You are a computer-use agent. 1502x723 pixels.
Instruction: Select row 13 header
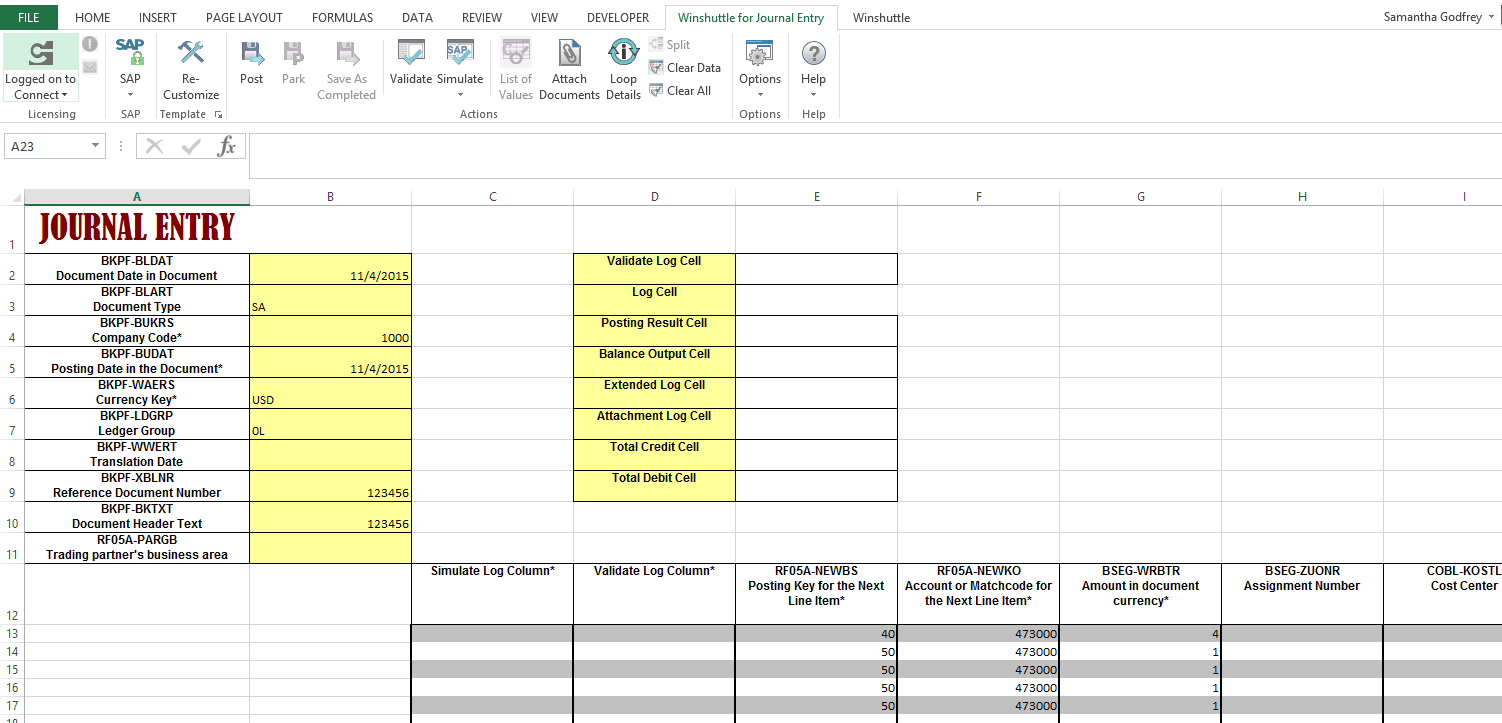point(12,633)
